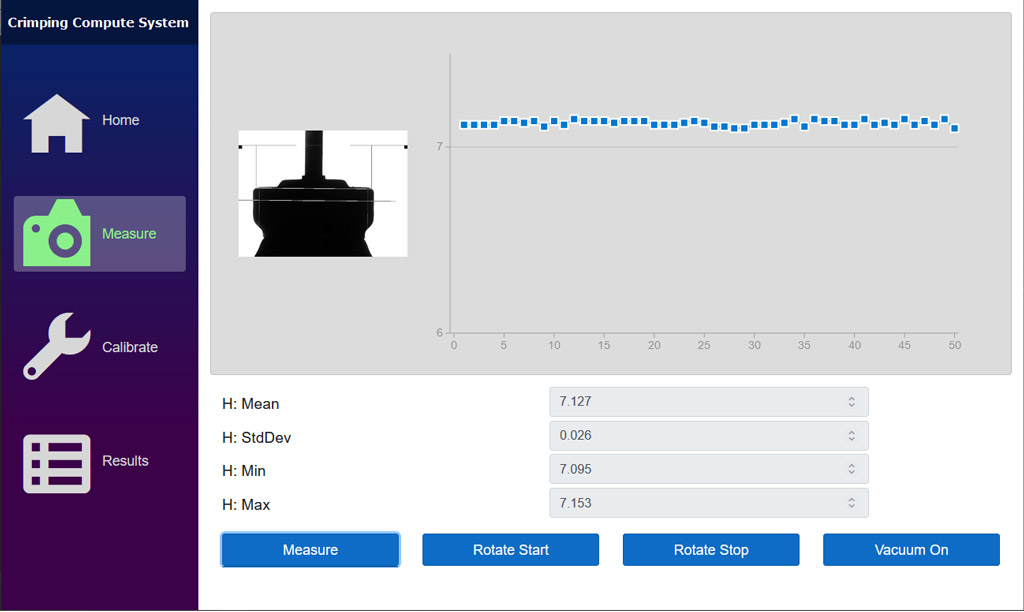Go to the Calibrate page label
This screenshot has height=612, width=1024.
tap(130, 347)
